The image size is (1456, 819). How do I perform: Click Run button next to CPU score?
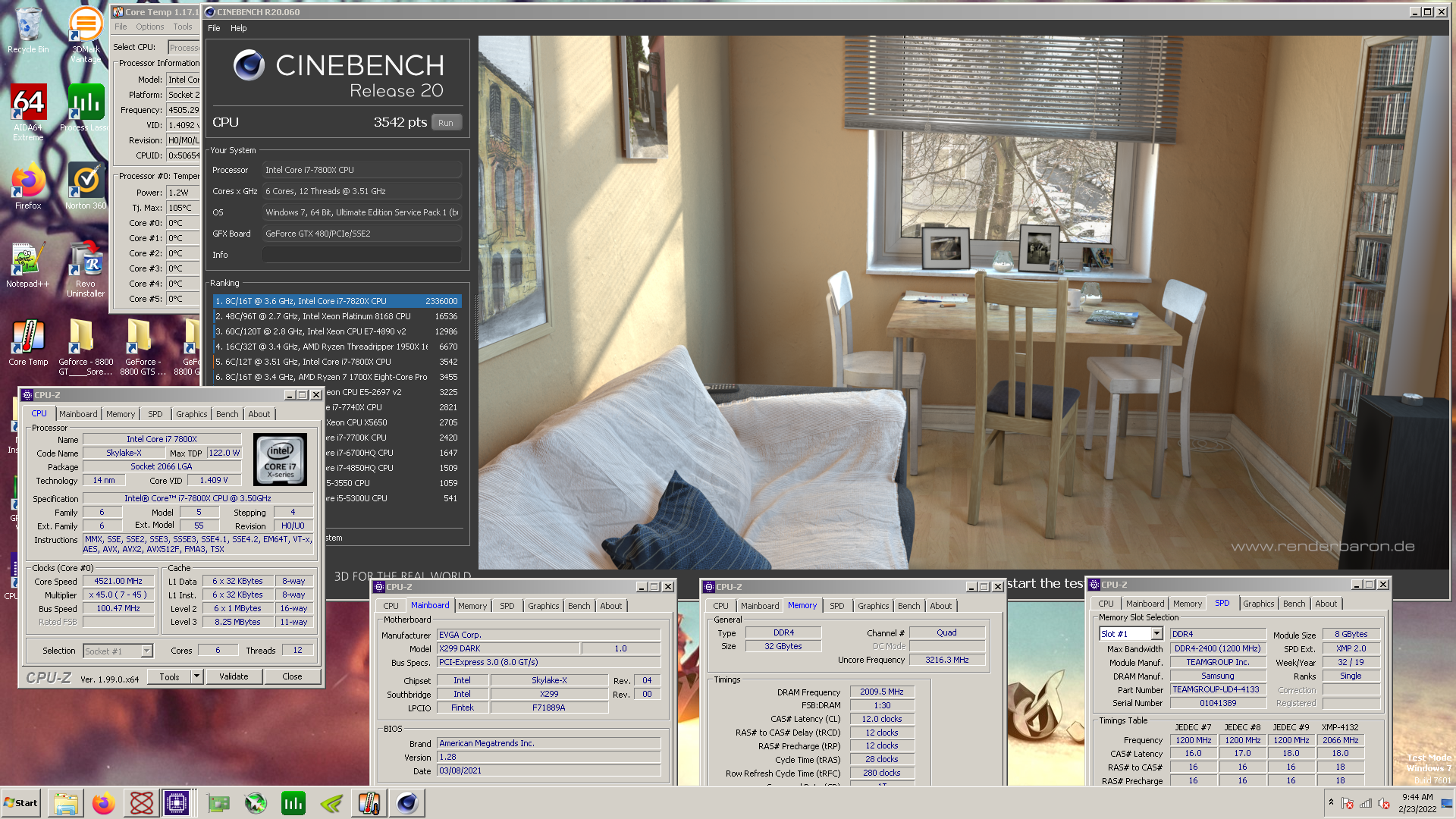pos(446,123)
